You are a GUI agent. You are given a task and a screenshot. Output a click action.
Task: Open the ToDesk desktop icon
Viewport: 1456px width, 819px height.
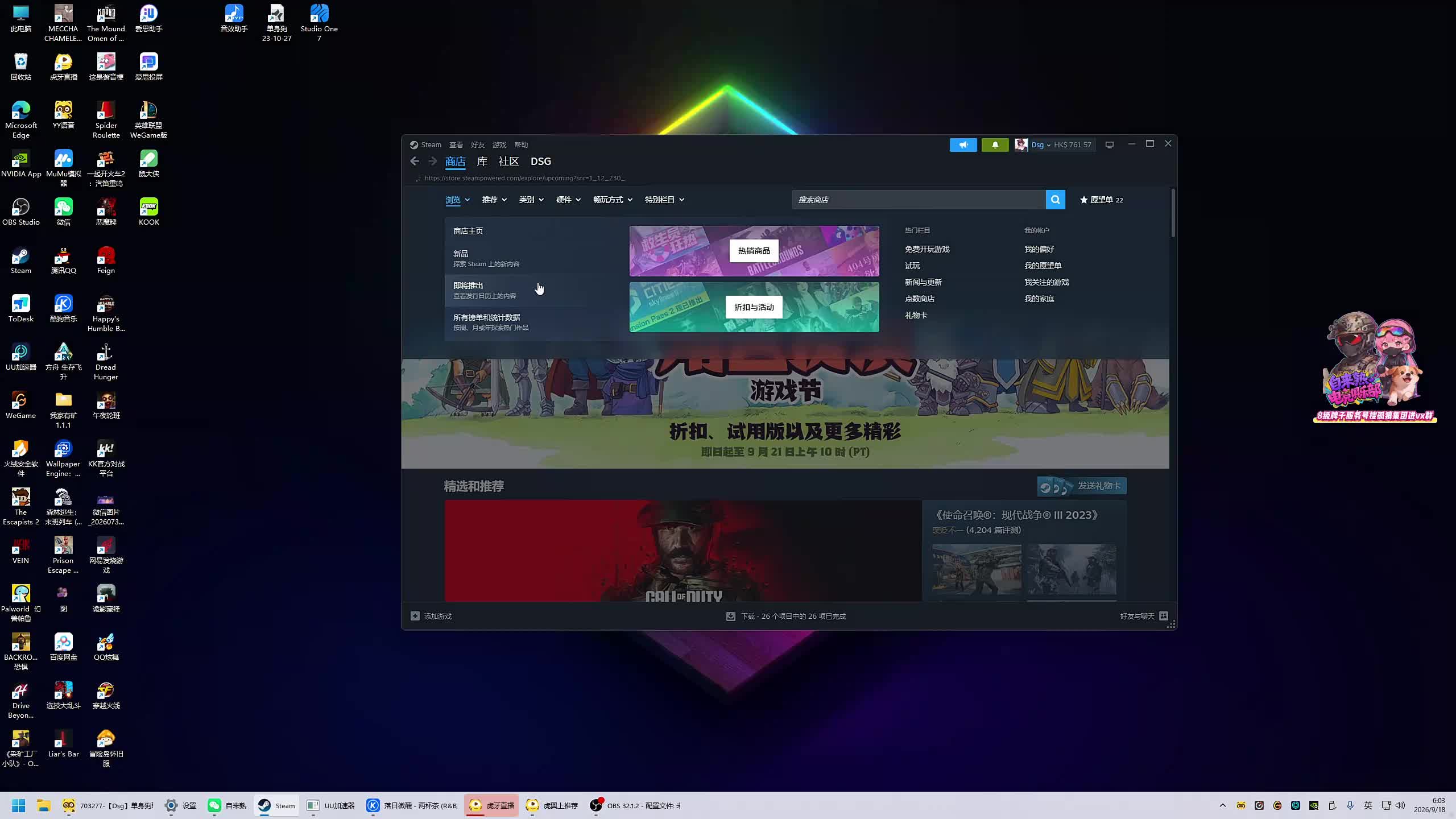point(21,309)
